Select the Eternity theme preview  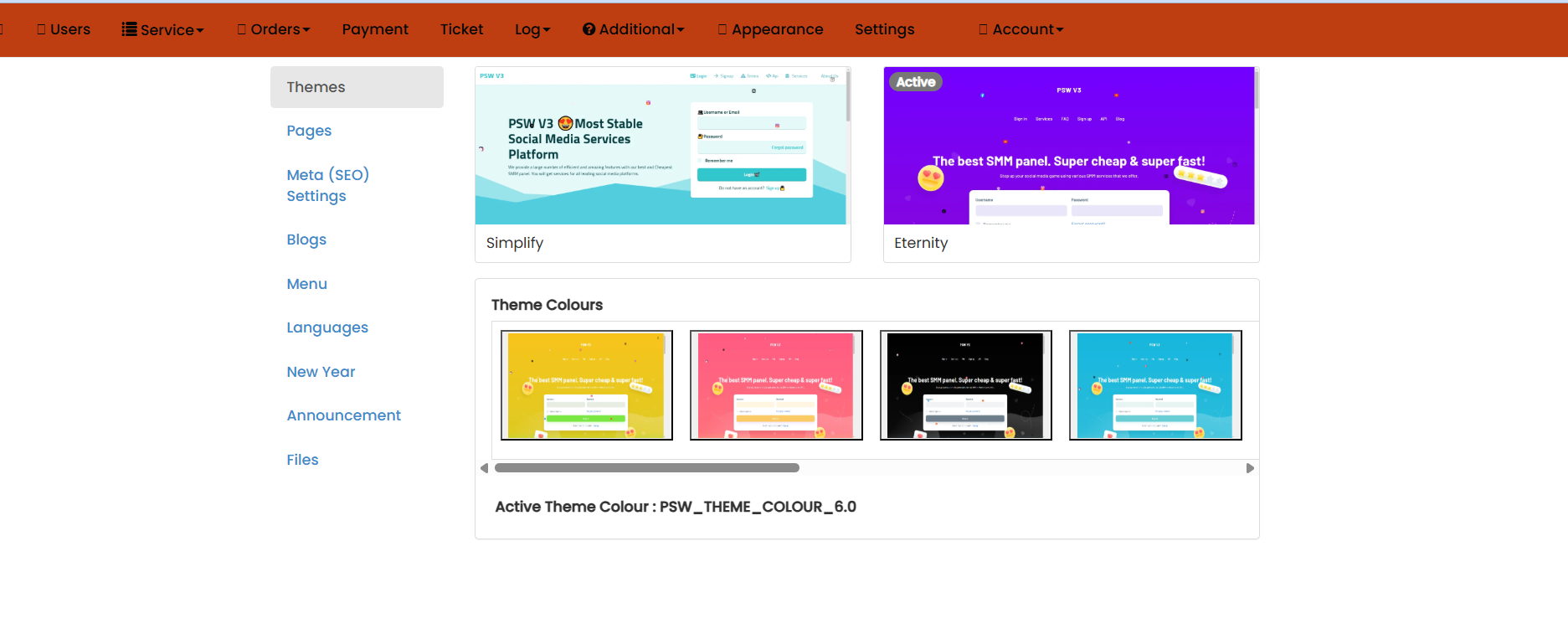(x=1070, y=146)
